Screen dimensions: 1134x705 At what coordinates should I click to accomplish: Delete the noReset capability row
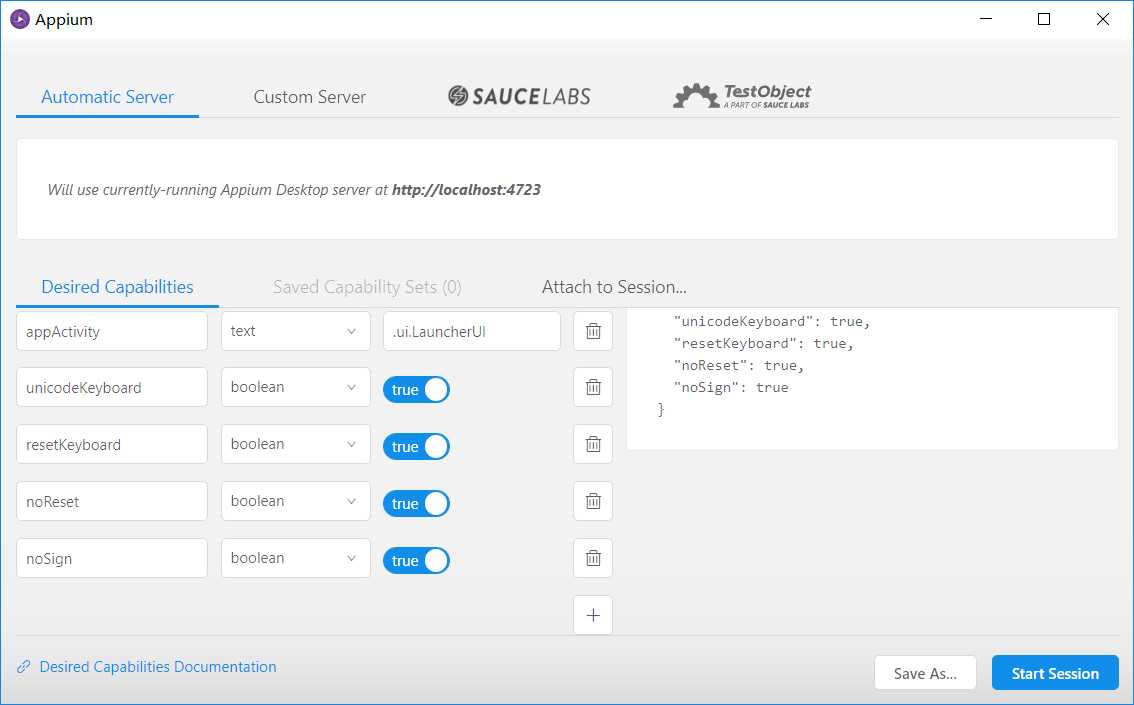tap(593, 501)
